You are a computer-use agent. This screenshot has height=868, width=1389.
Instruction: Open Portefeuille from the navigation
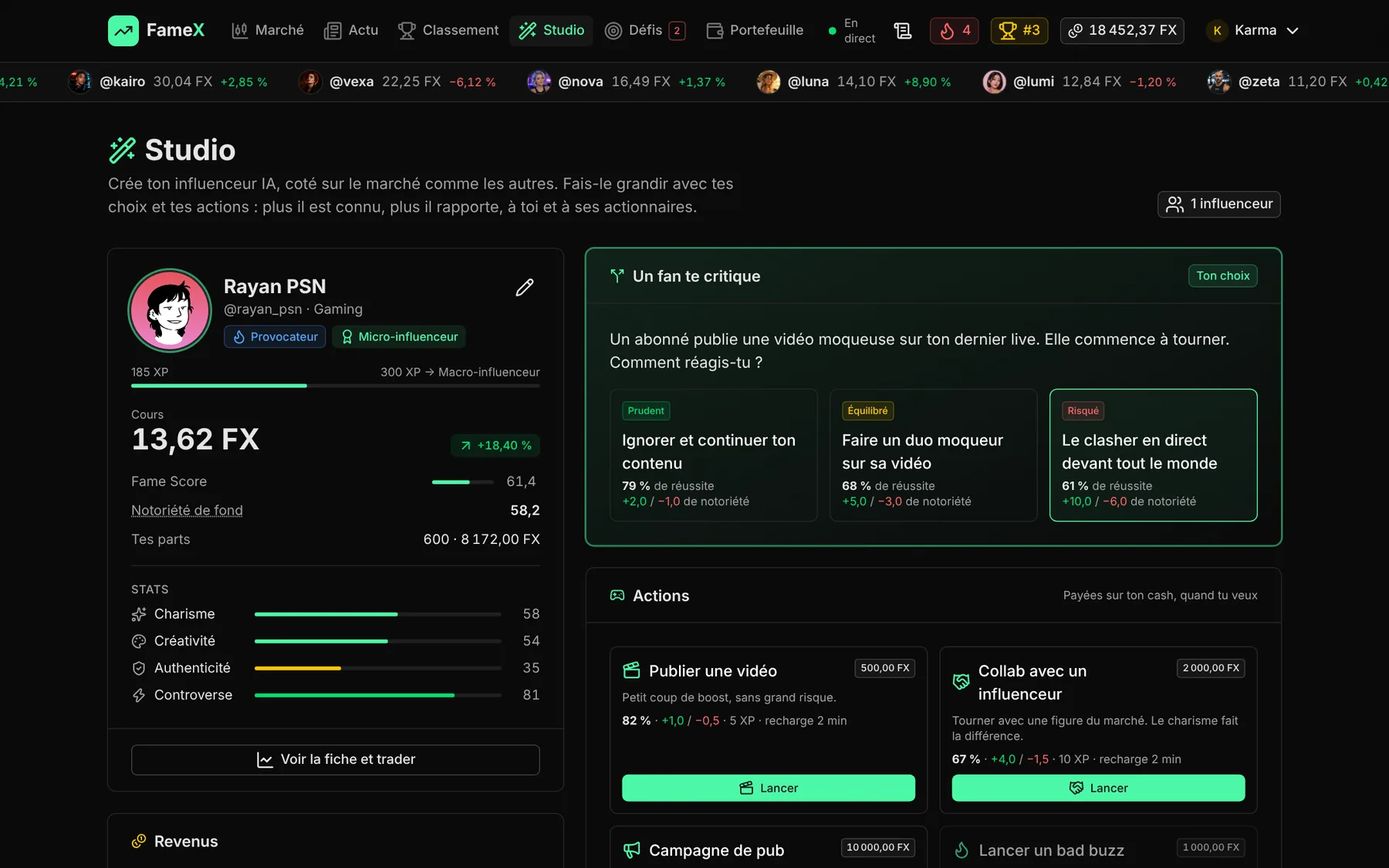pos(755,31)
